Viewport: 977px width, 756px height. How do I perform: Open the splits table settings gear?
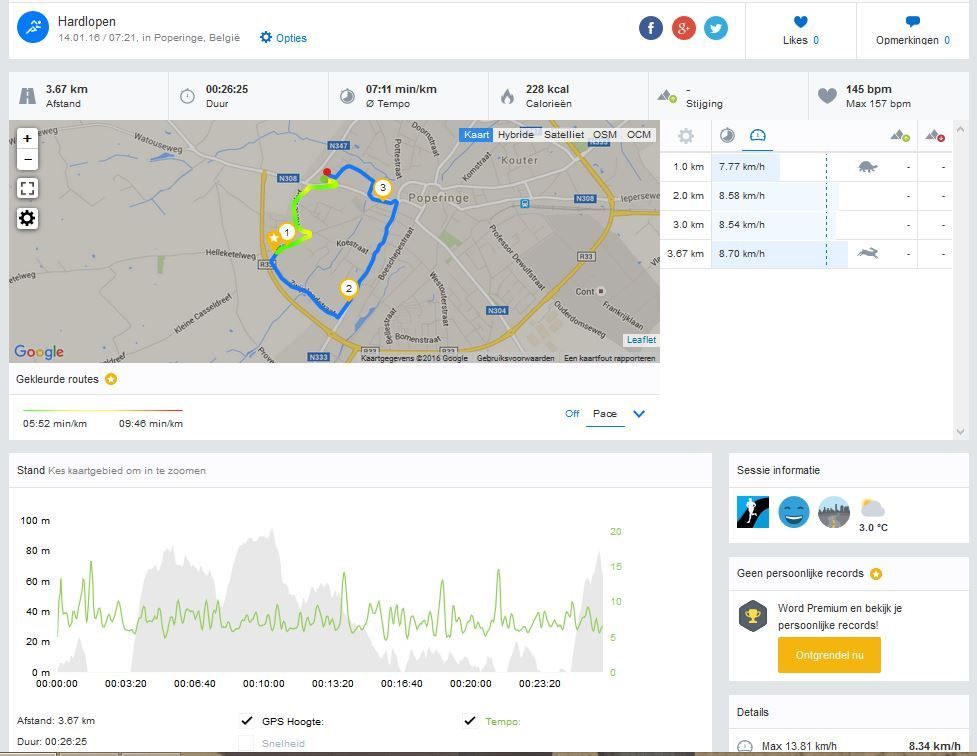point(686,136)
